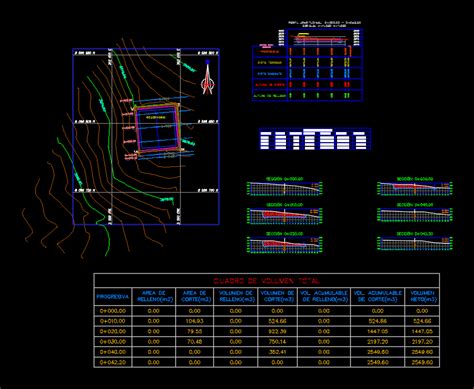Select the AREA DE RELLENO(m2) column header

pos(154,296)
